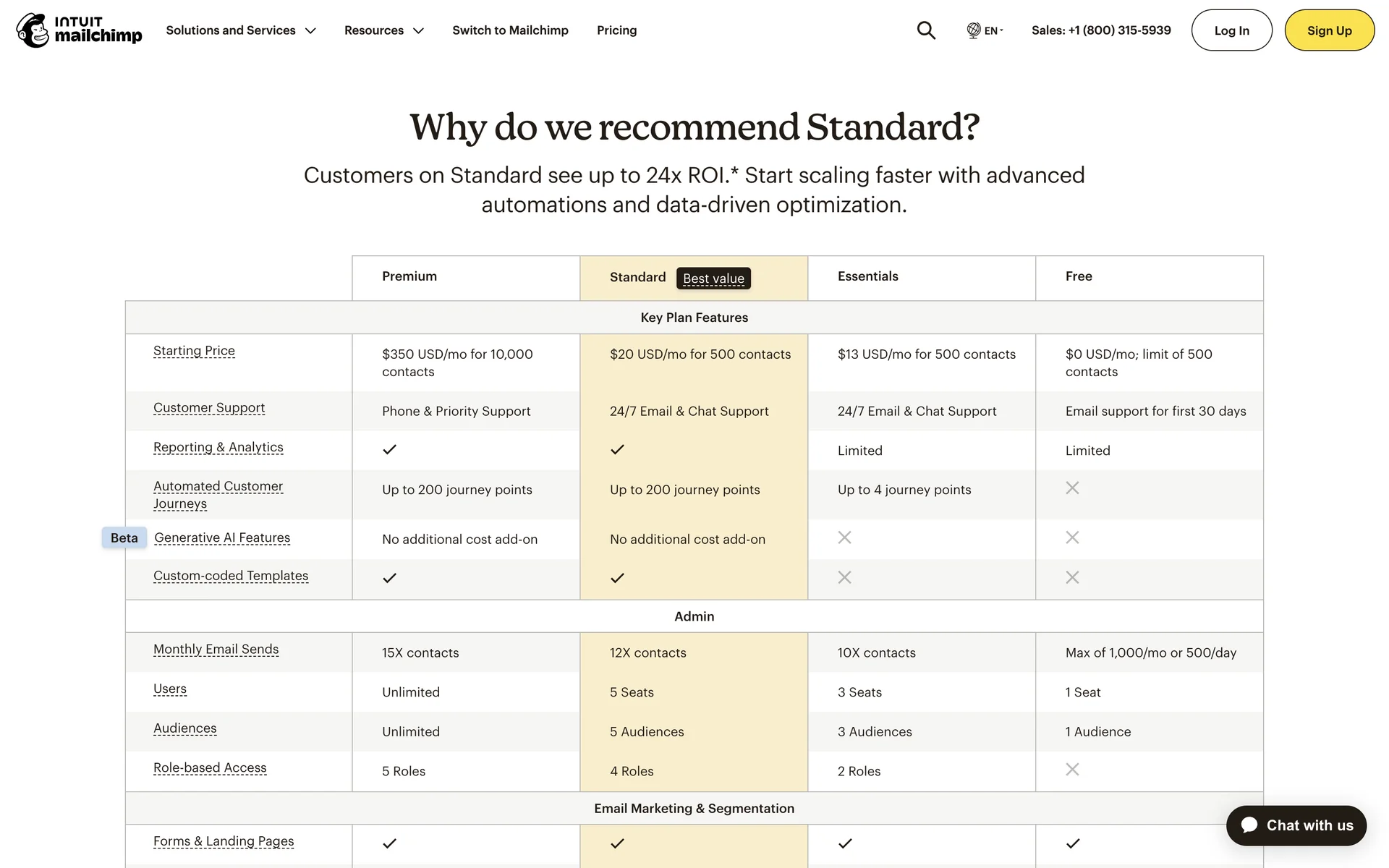The width and height of the screenshot is (1389, 868).
Task: Open Generative AI Features info link
Action: coord(222,537)
